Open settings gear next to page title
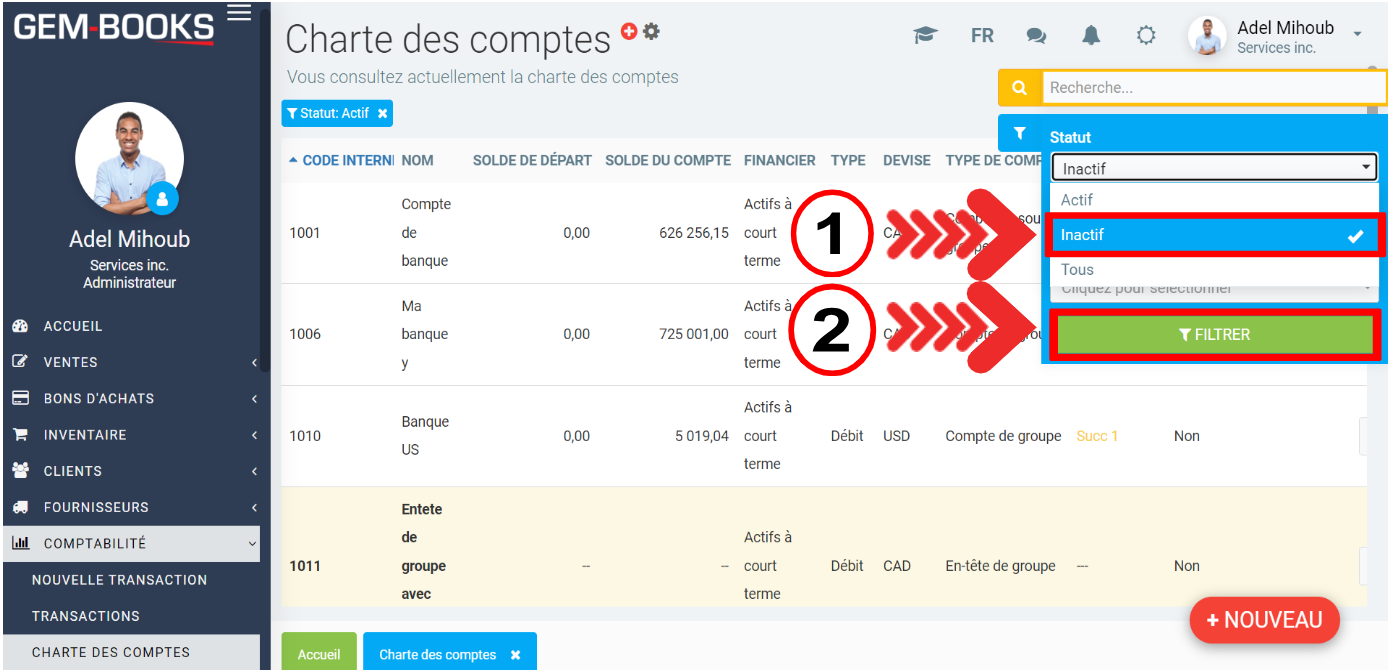Screen dimensions: 1392x670 click(x=652, y=31)
